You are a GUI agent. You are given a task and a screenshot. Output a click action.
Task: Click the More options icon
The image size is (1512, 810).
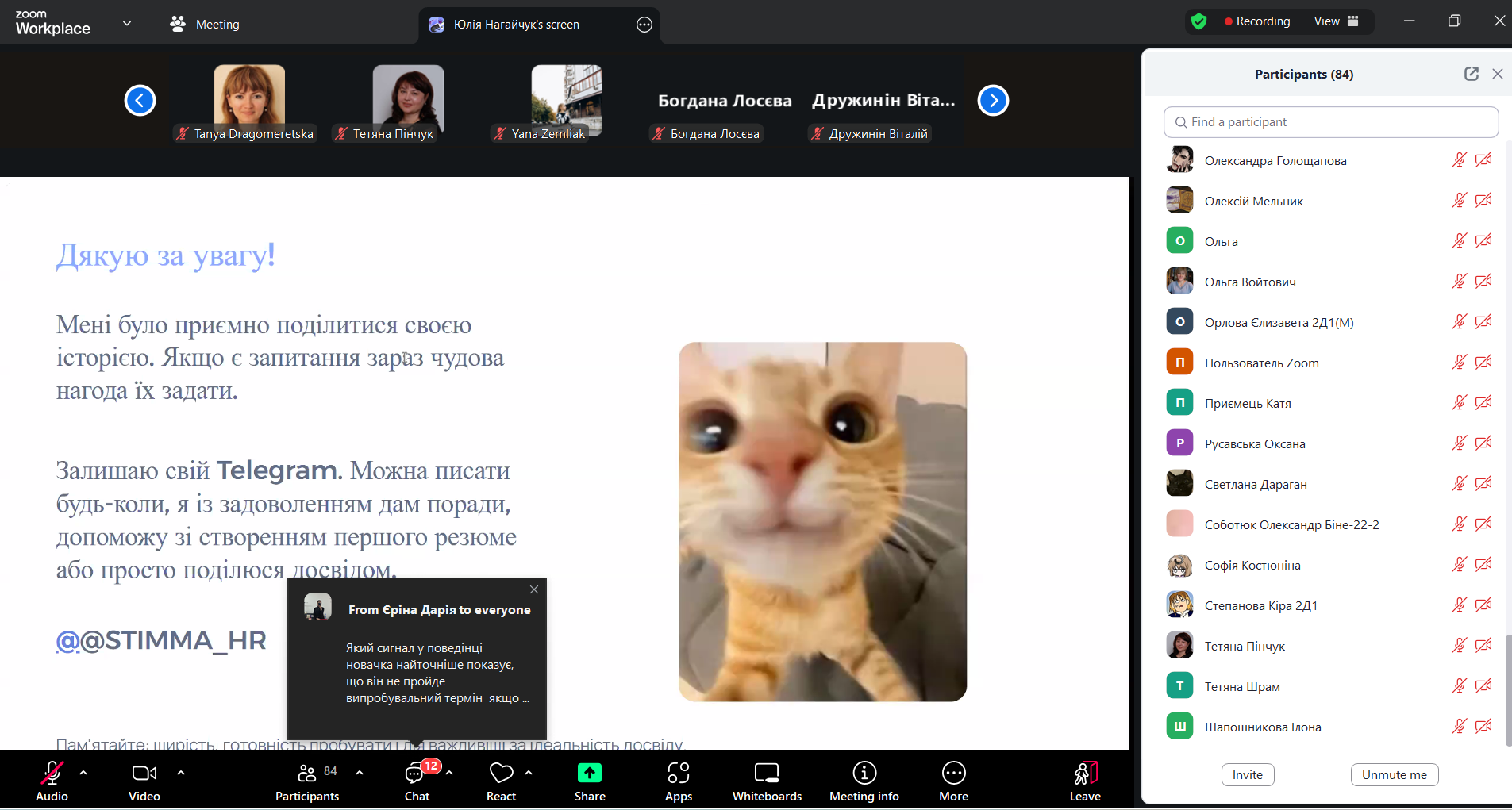point(953,774)
